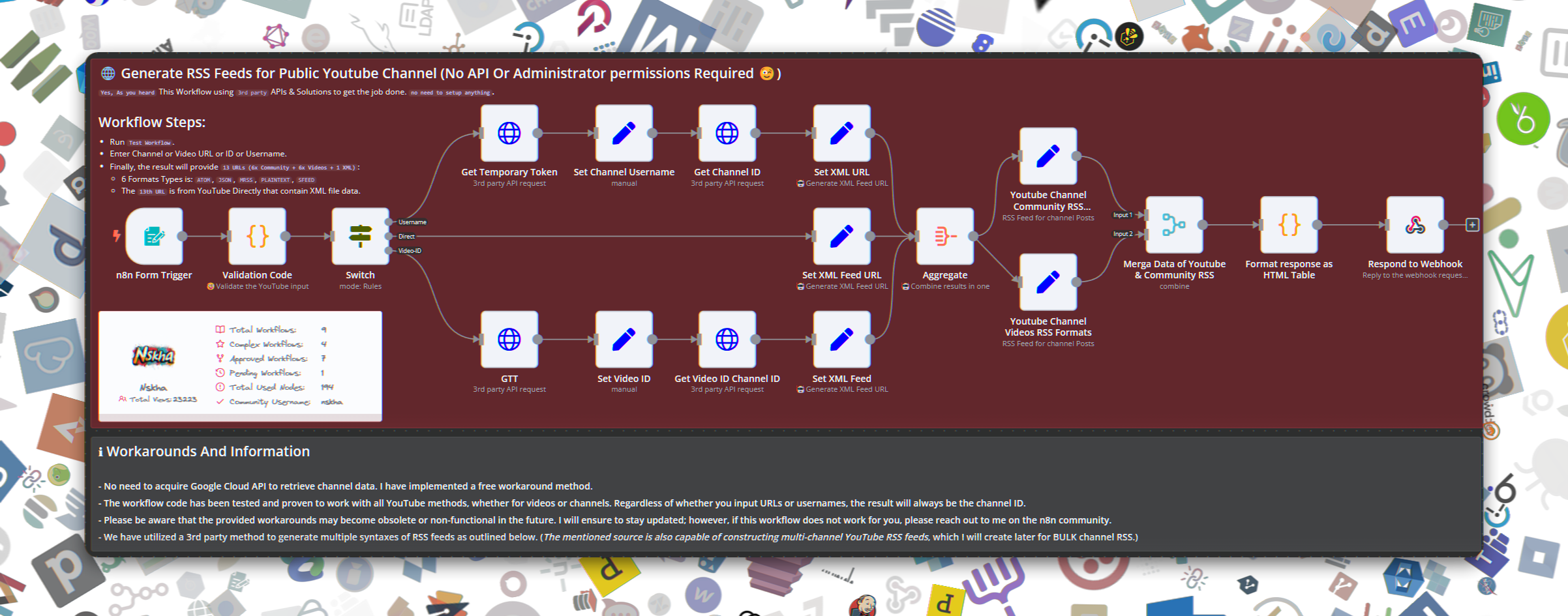Open the Get Temporary Token node

509,133
